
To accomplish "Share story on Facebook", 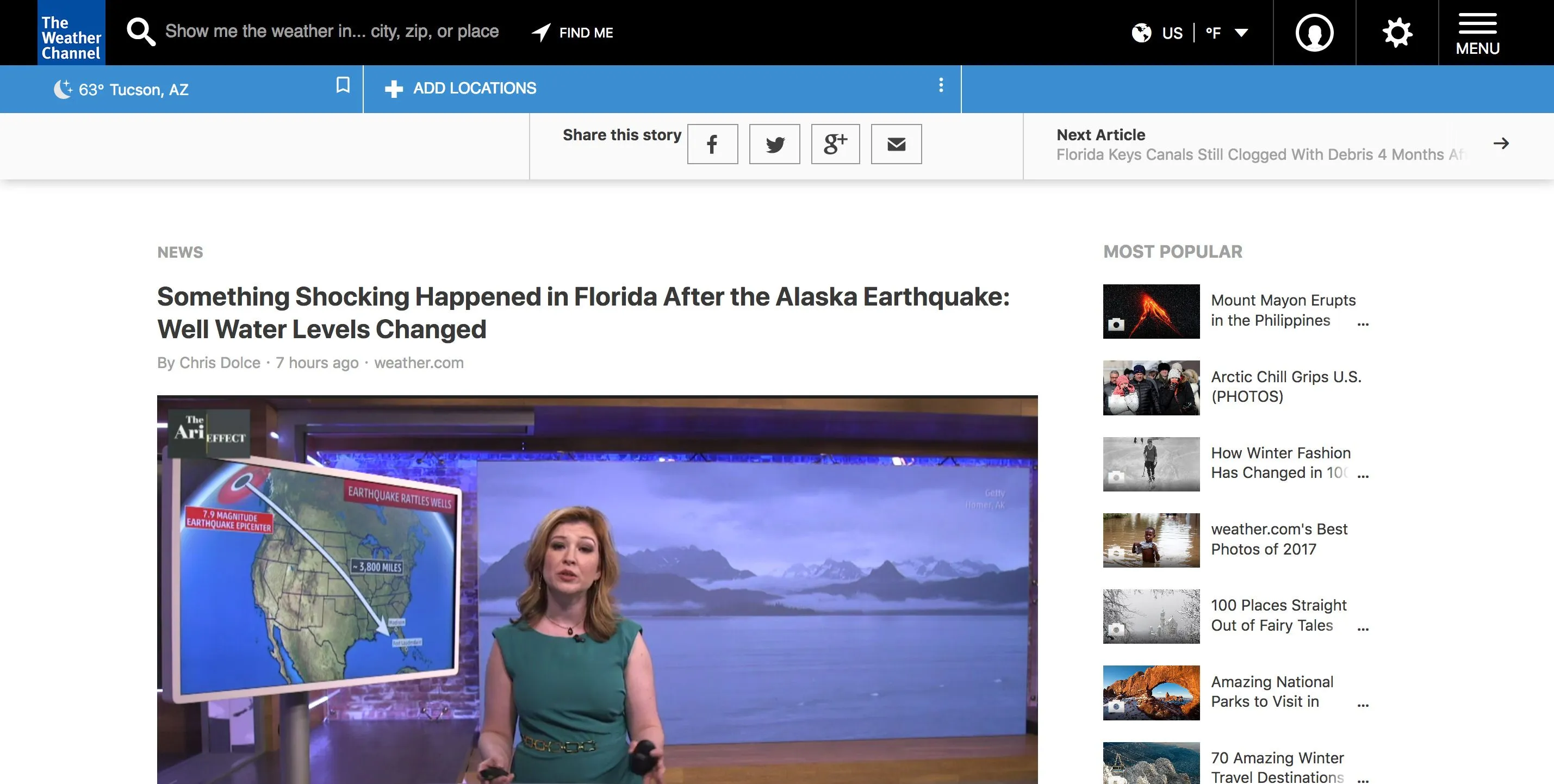I will pyautogui.click(x=712, y=144).
